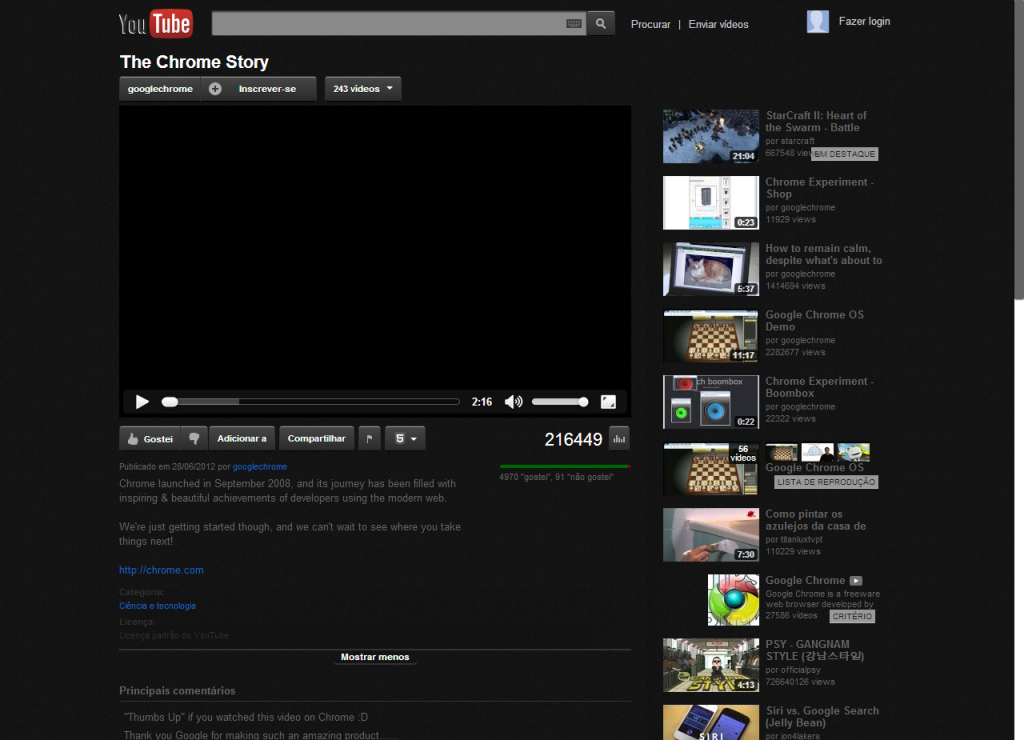Click the like/dislike ratio bar
1024x740 pixels.
(x=565, y=466)
